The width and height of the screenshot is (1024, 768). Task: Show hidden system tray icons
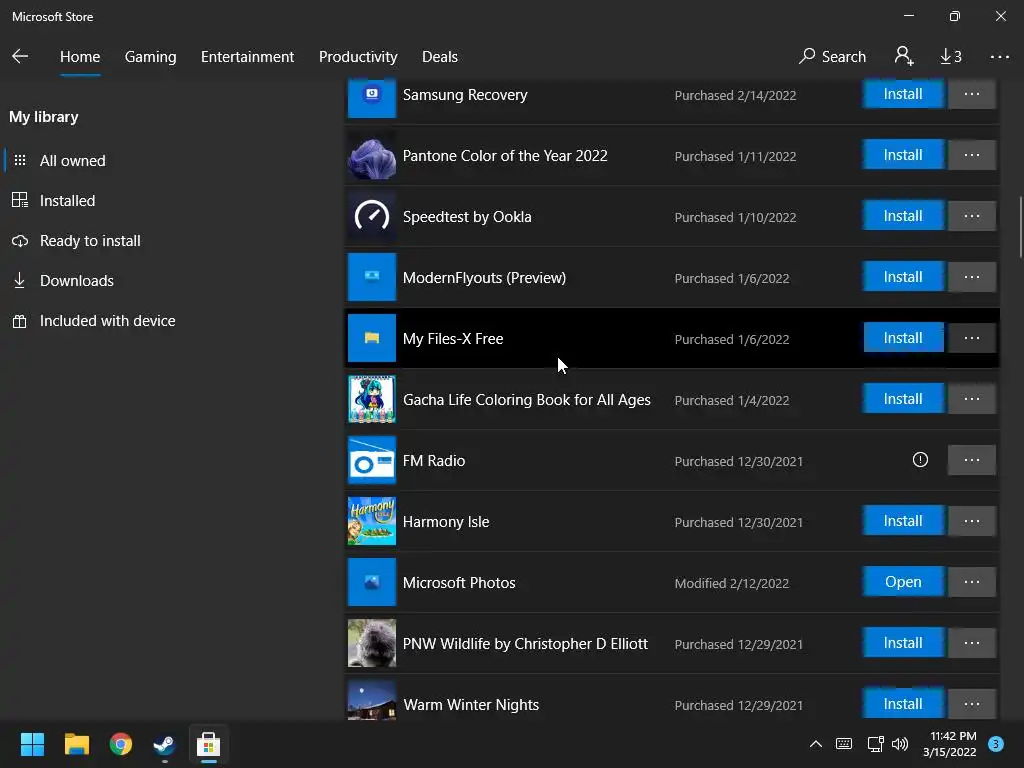click(x=816, y=744)
